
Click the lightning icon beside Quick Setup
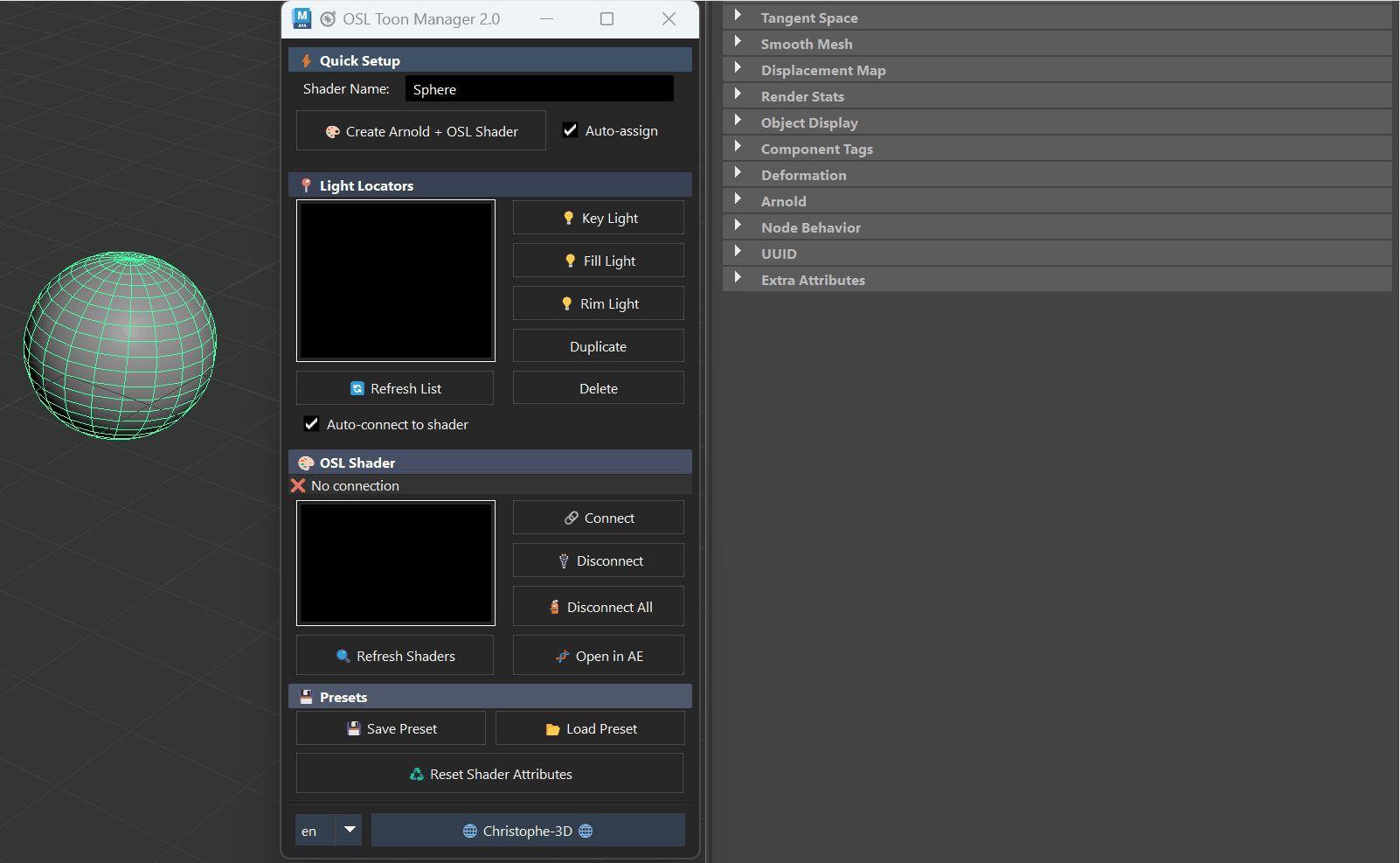click(x=306, y=60)
